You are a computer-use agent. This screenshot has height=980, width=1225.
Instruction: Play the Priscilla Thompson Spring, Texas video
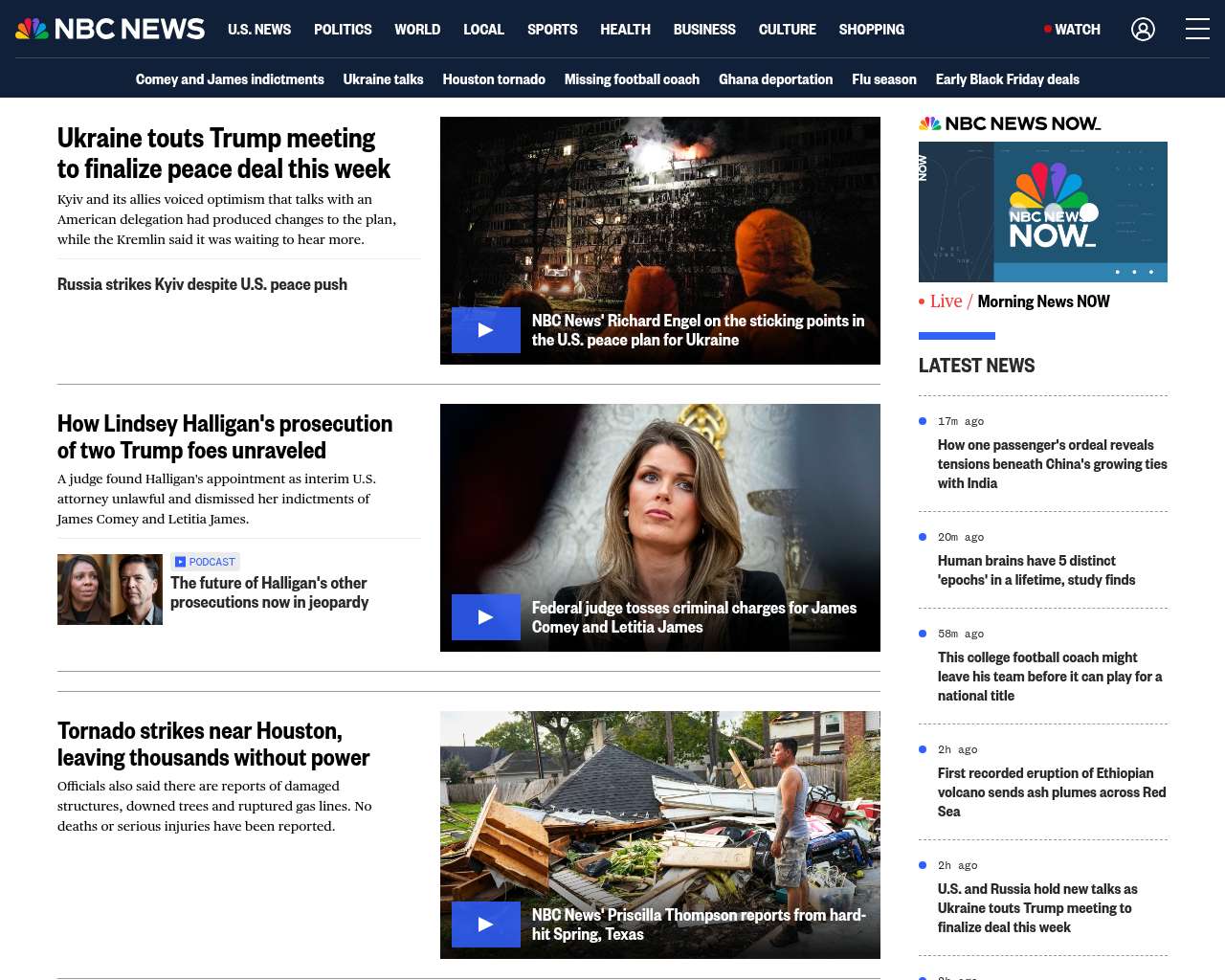tap(486, 924)
